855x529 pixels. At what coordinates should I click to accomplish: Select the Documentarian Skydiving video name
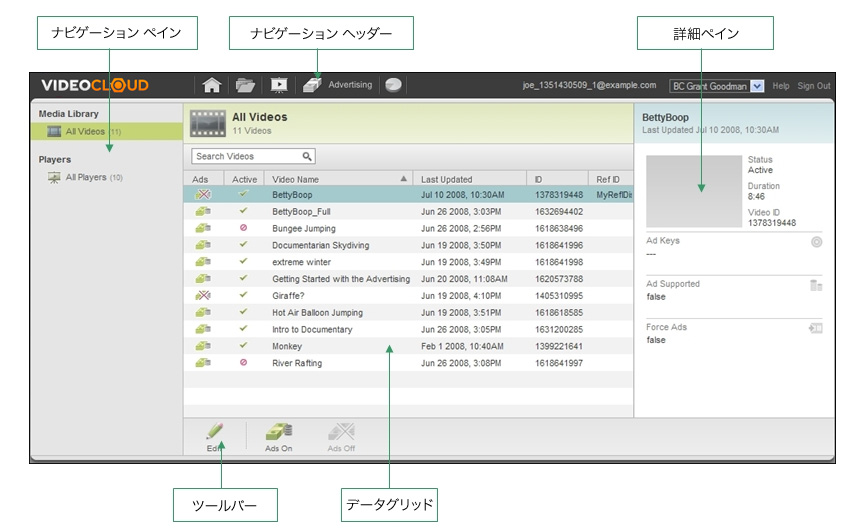(321, 245)
